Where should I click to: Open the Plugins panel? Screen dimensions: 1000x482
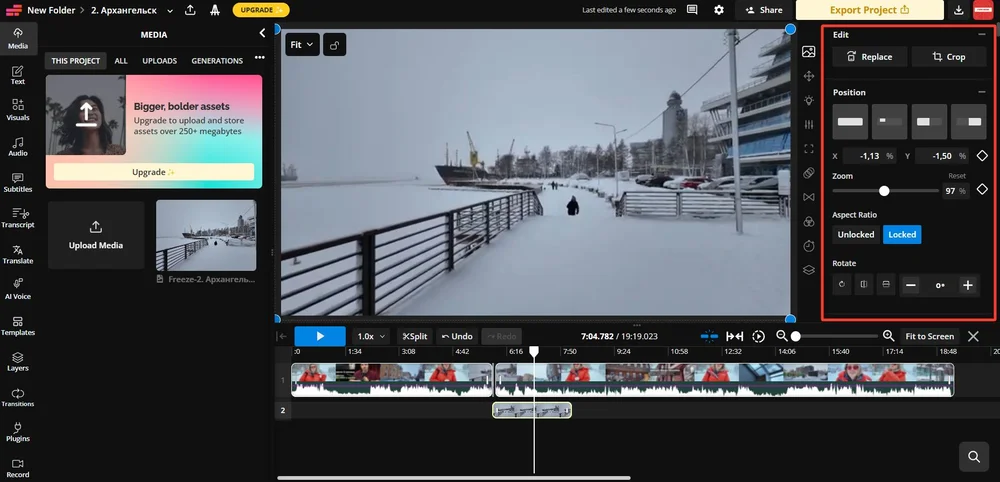(18, 432)
